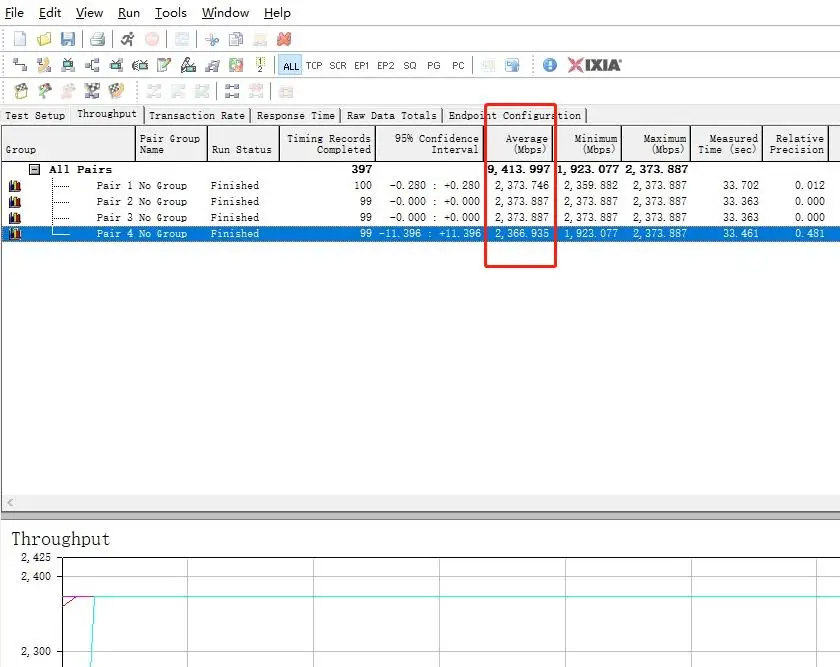Click the blue information icon beside IXIA logo

click(x=550, y=65)
